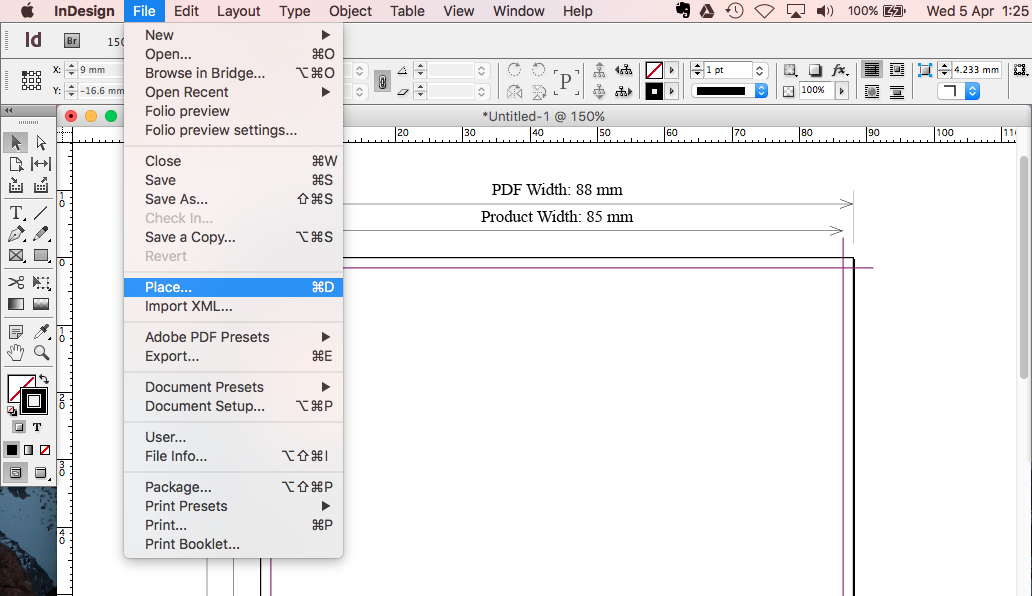Image resolution: width=1032 pixels, height=596 pixels.
Task: Select the Hand tool
Action: pyautogui.click(x=16, y=353)
